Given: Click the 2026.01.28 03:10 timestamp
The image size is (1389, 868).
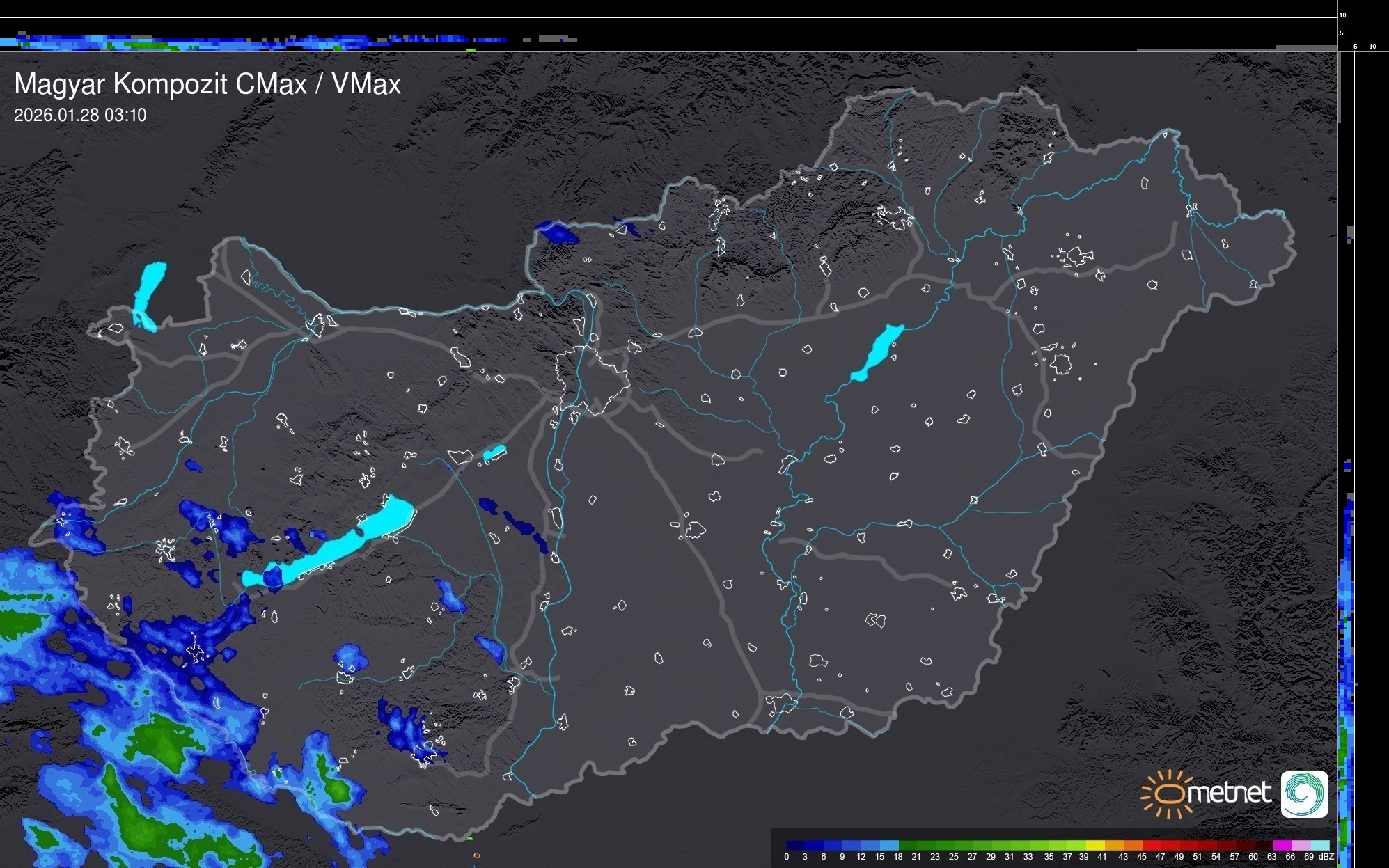Looking at the screenshot, I should pyautogui.click(x=80, y=116).
